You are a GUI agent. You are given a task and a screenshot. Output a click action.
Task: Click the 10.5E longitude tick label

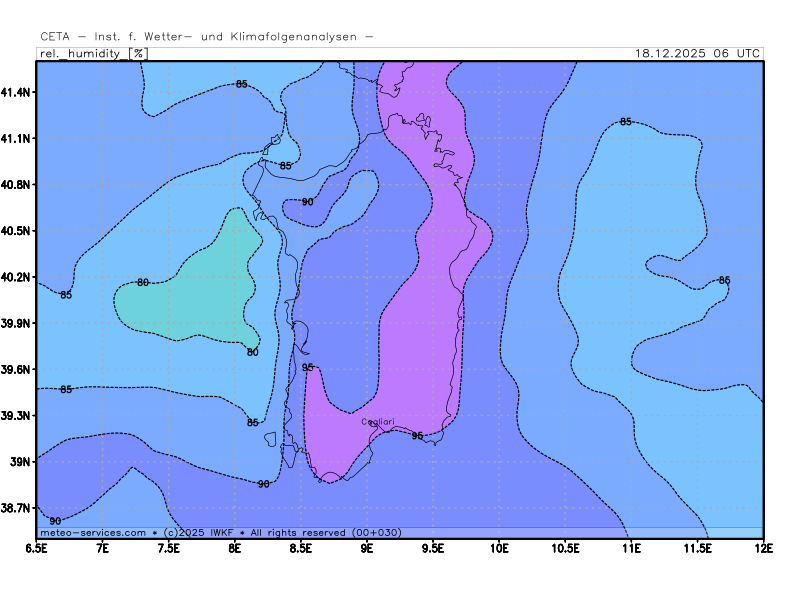(x=565, y=547)
